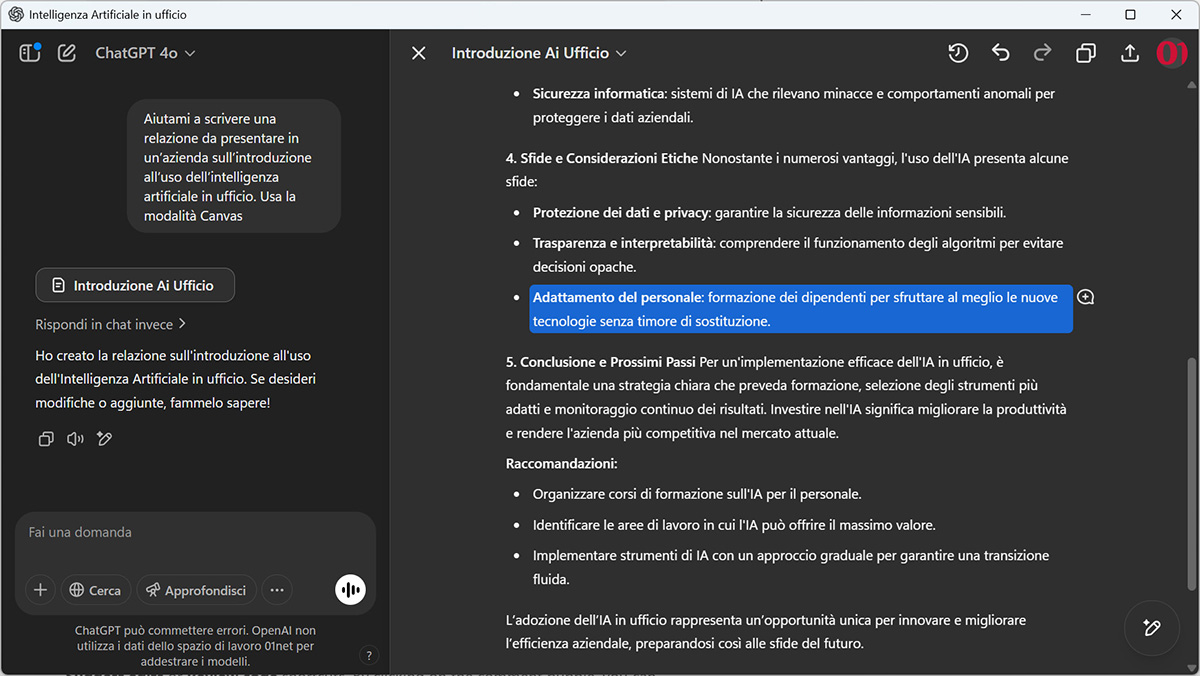Open canvas version history icon
The height and width of the screenshot is (676, 1200).
(x=958, y=53)
